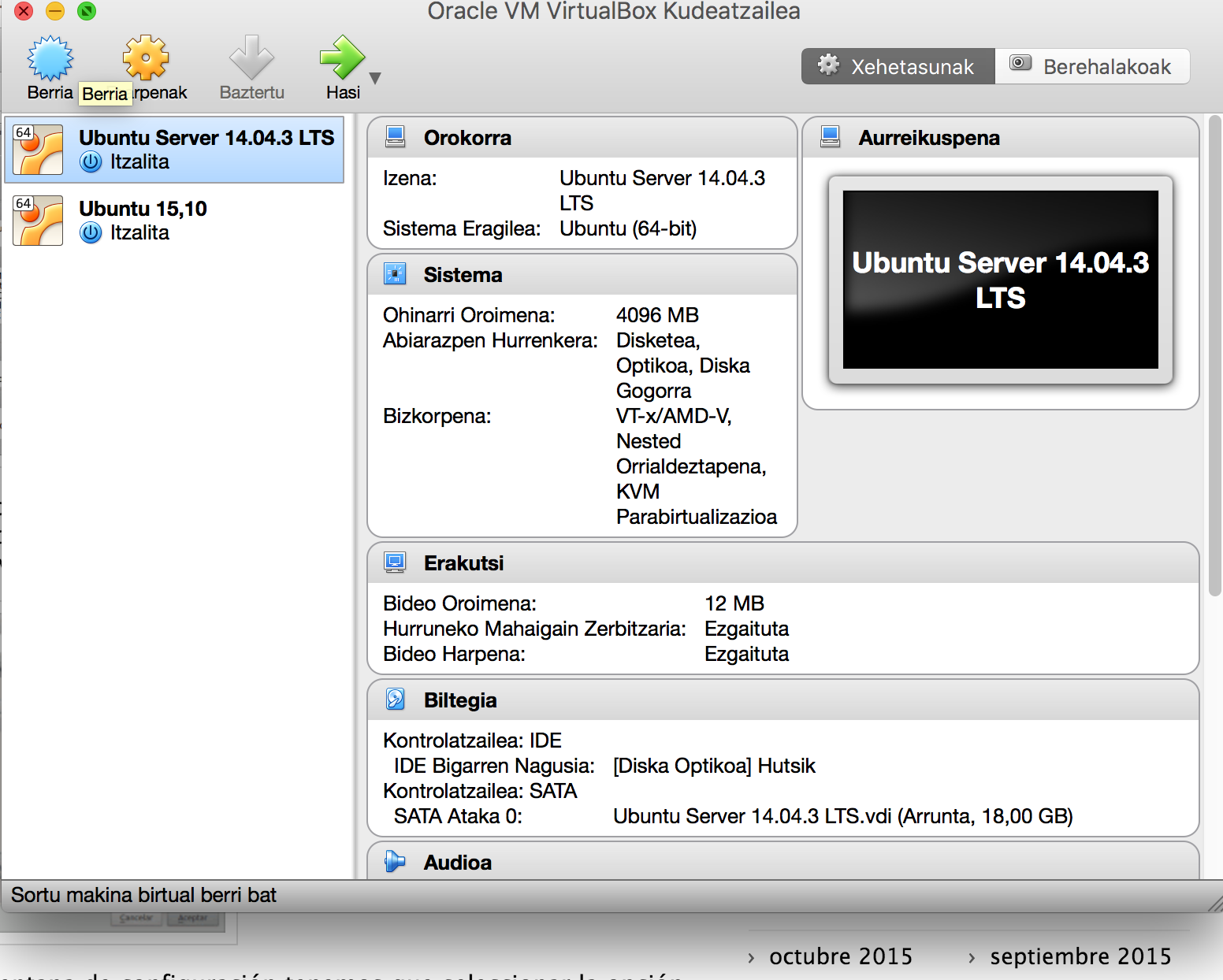Open the Biltegia section header link
This screenshot has width=1223, height=980.
coord(460,700)
